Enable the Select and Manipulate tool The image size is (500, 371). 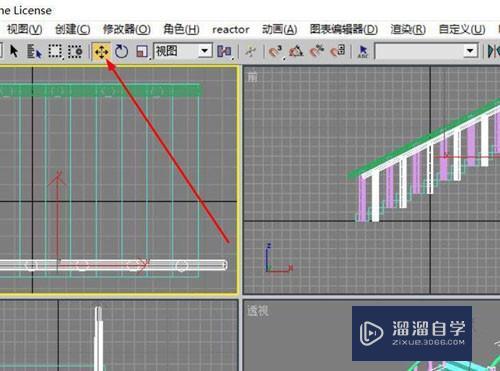pyautogui.click(x=250, y=52)
